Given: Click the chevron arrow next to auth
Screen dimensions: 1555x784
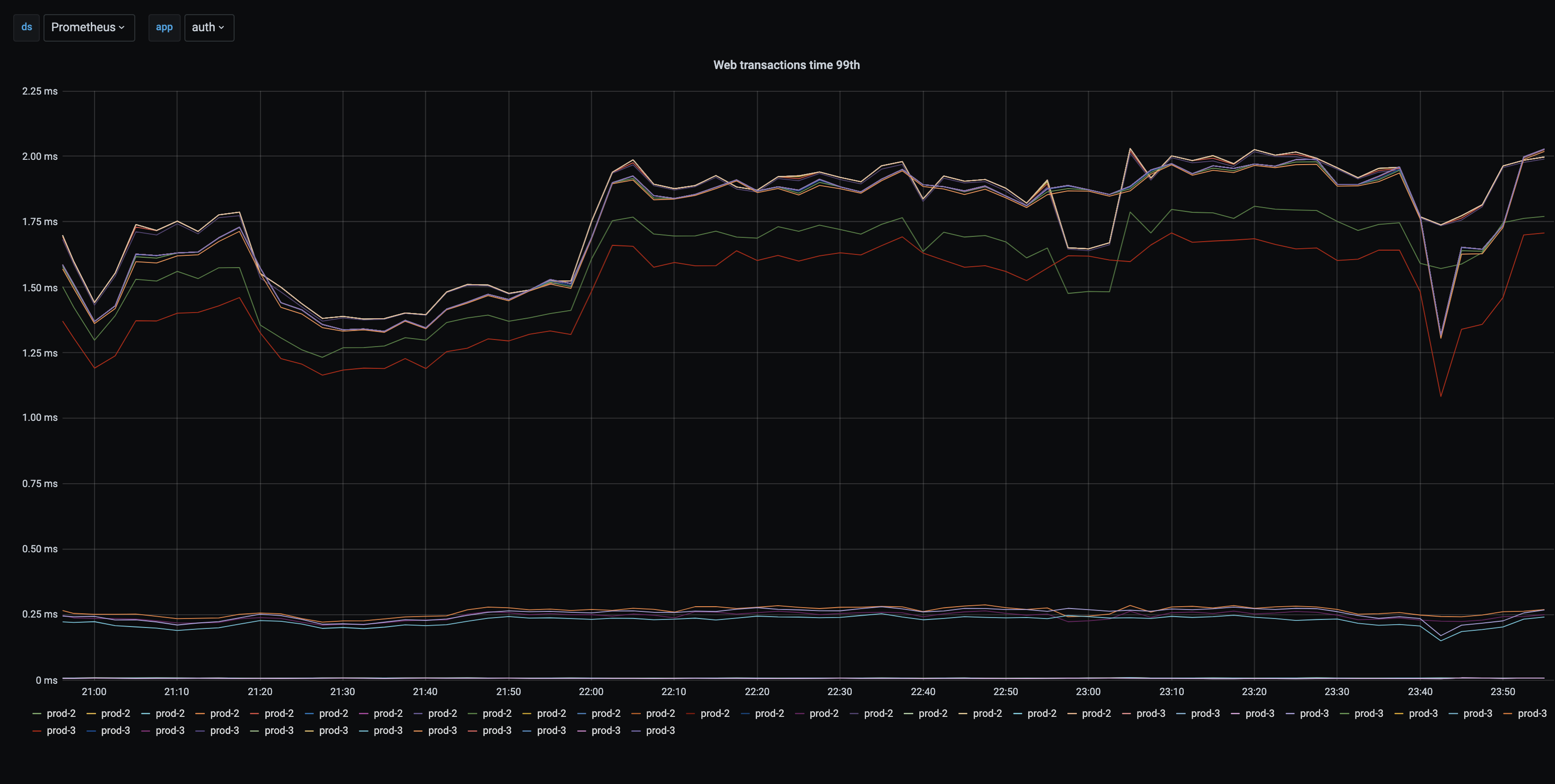Looking at the screenshot, I should 221,28.
